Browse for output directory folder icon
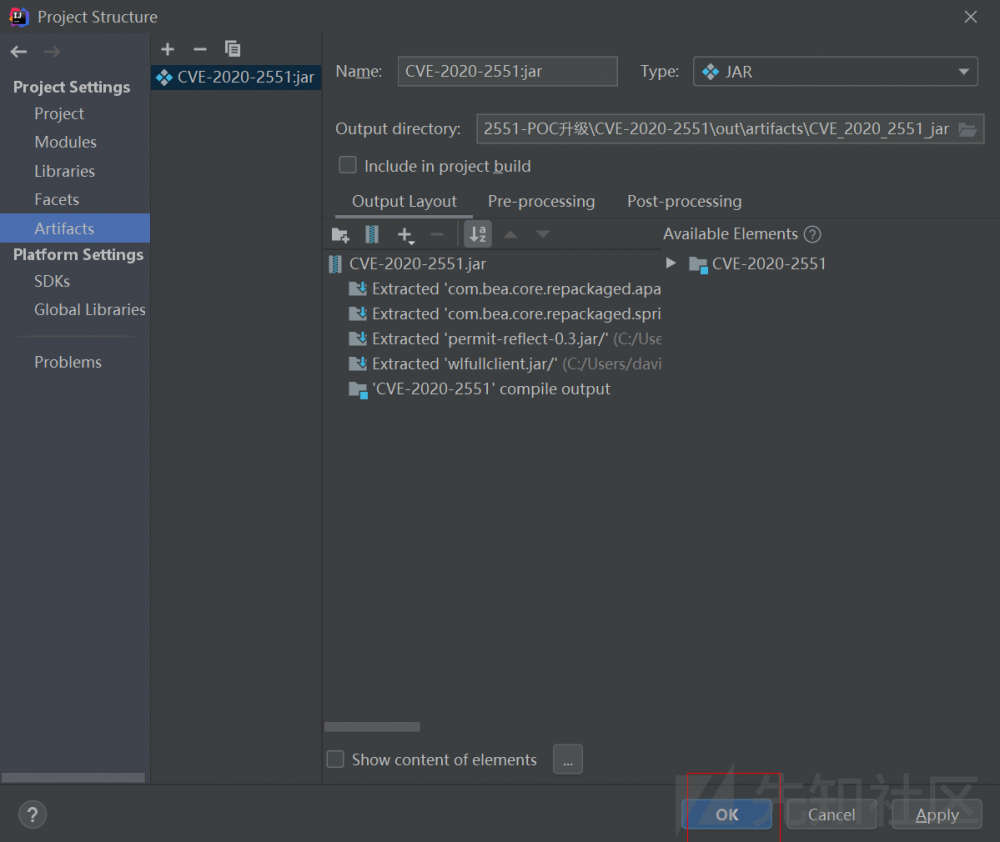1000x842 pixels. click(967, 129)
